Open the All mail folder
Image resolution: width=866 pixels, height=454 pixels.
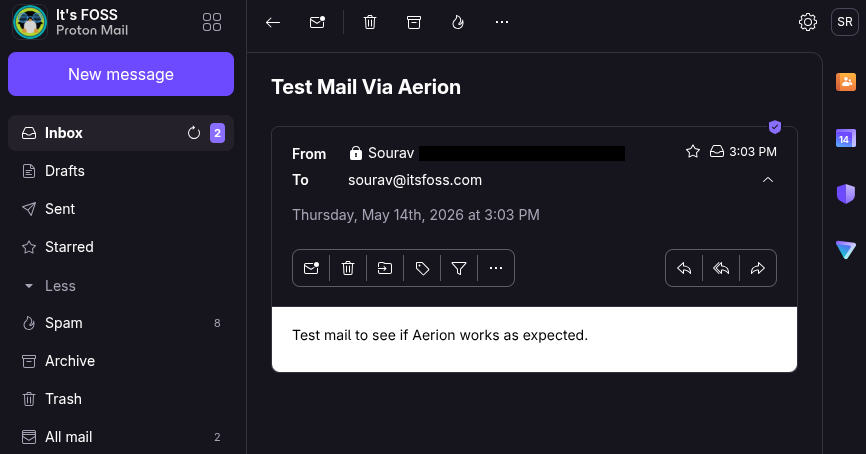tap(121, 437)
